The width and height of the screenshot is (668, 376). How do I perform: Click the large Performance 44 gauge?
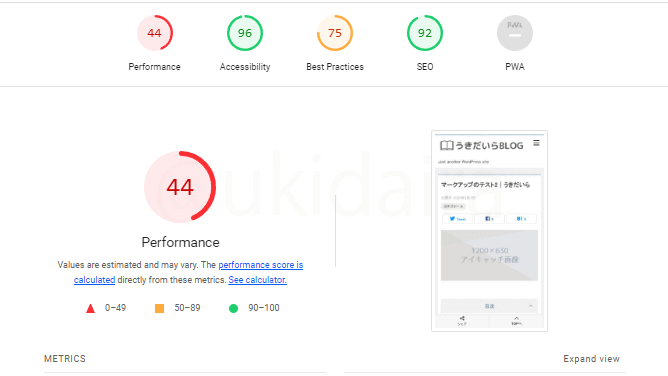click(180, 187)
